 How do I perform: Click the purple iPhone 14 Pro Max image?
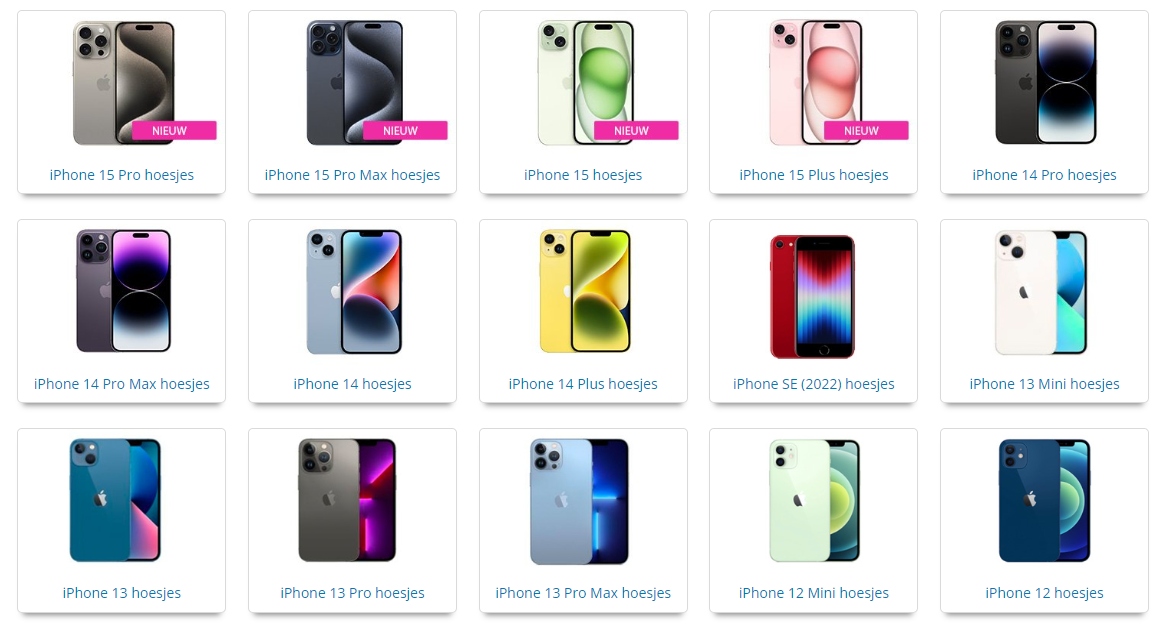point(124,290)
